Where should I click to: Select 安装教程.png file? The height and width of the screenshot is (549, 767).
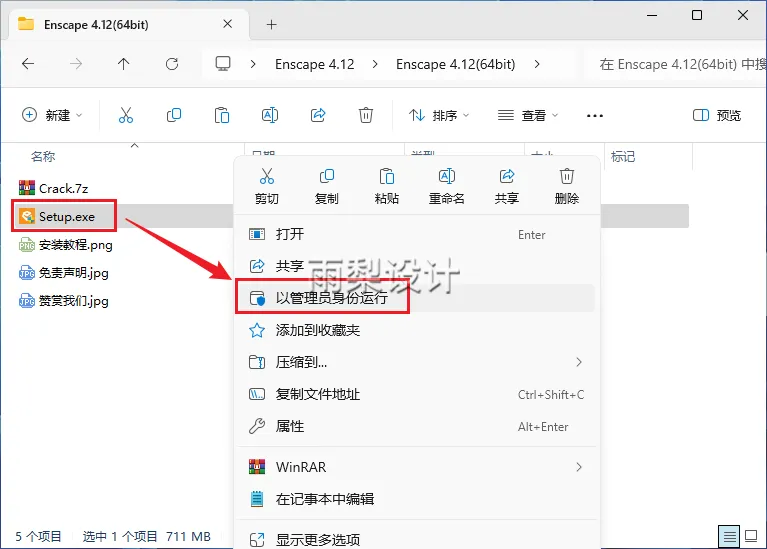click(66, 245)
